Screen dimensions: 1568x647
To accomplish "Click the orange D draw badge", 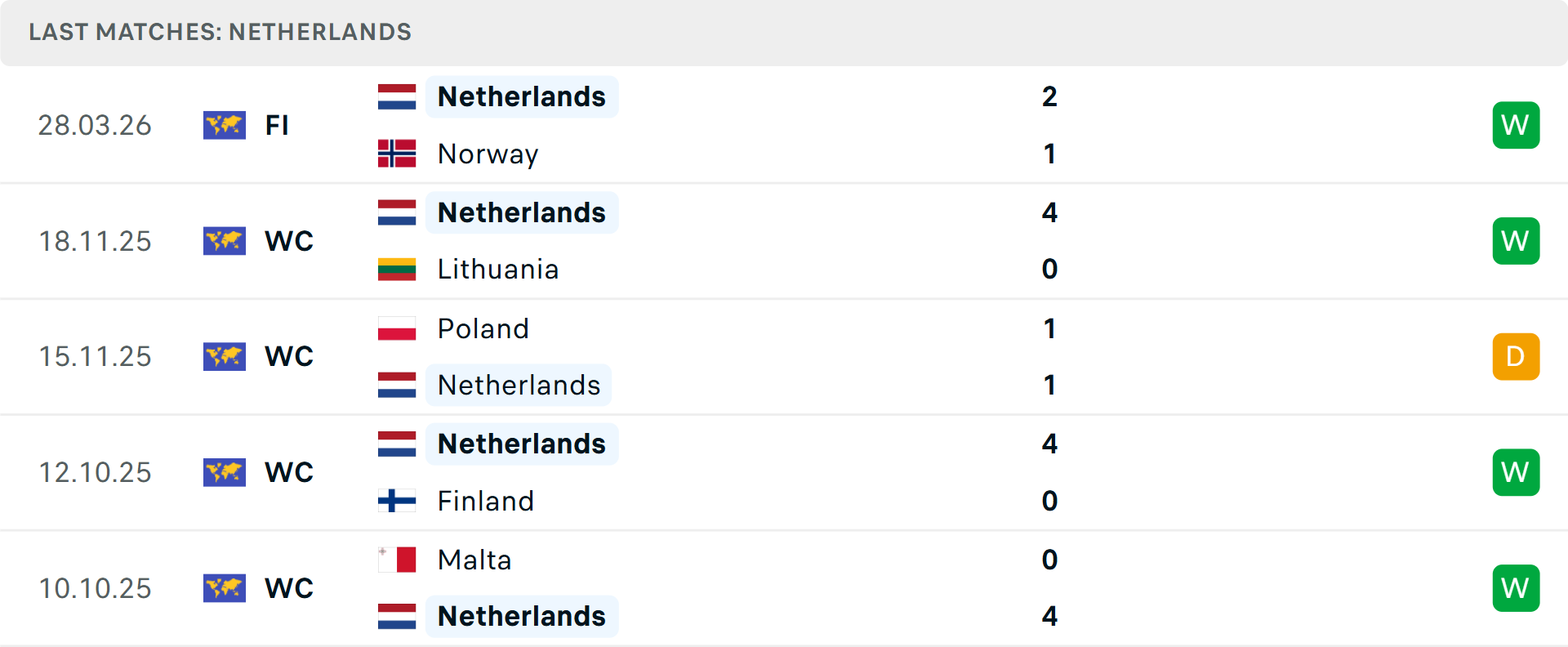I will click(1516, 356).
